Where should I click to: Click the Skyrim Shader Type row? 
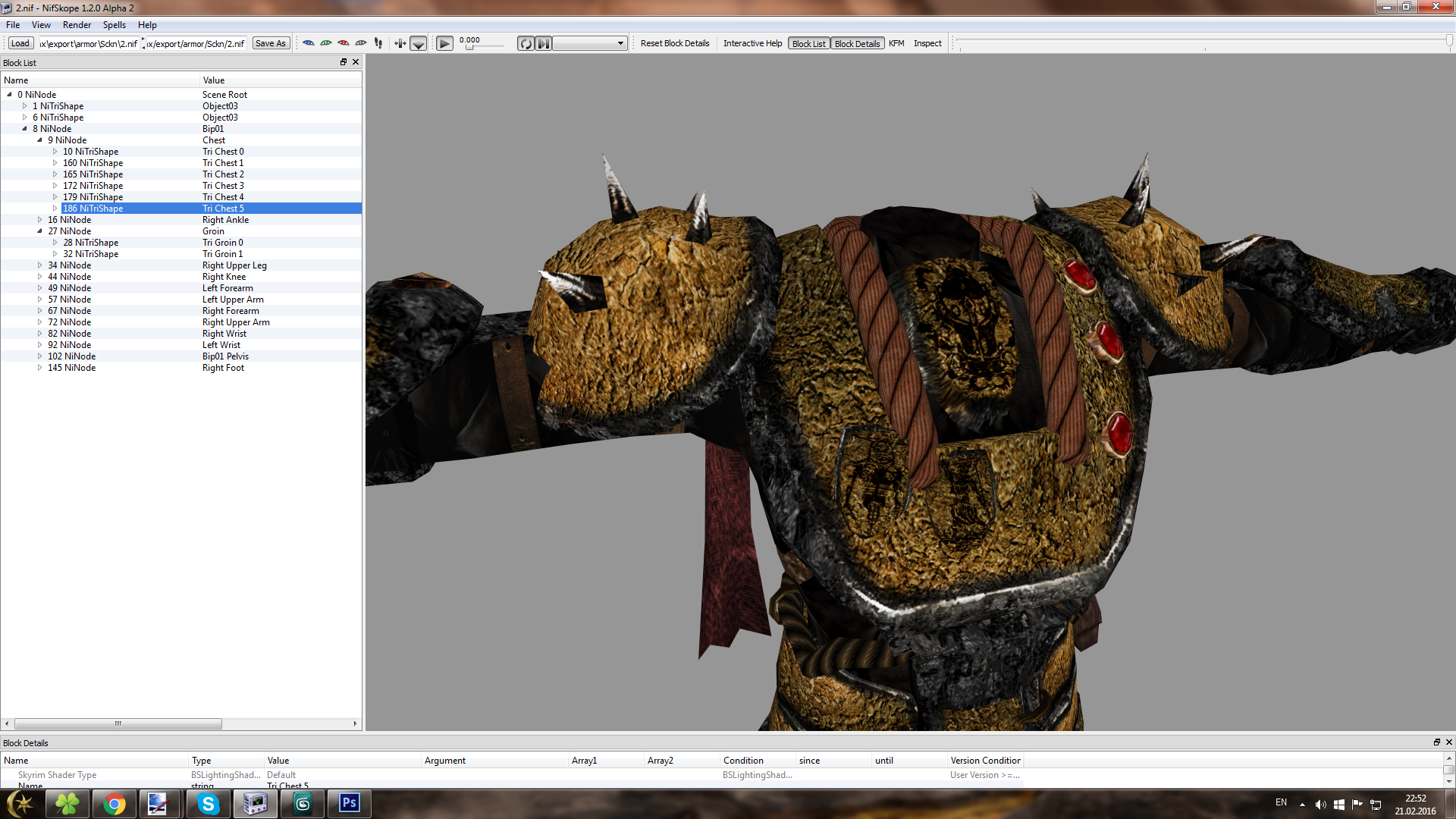tap(512, 775)
